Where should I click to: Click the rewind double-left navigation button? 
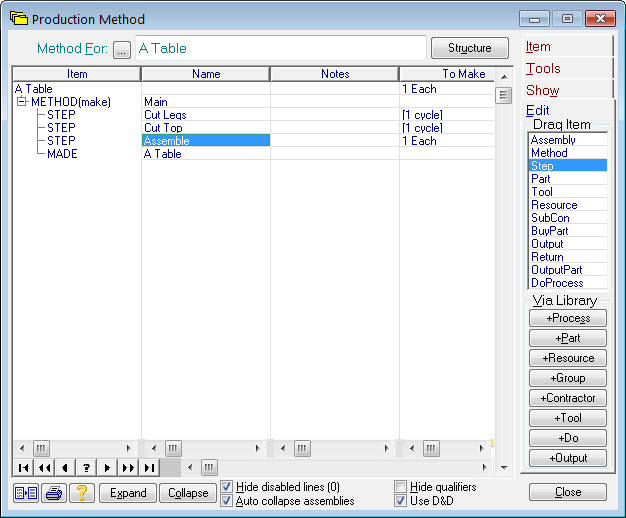click(x=44, y=467)
